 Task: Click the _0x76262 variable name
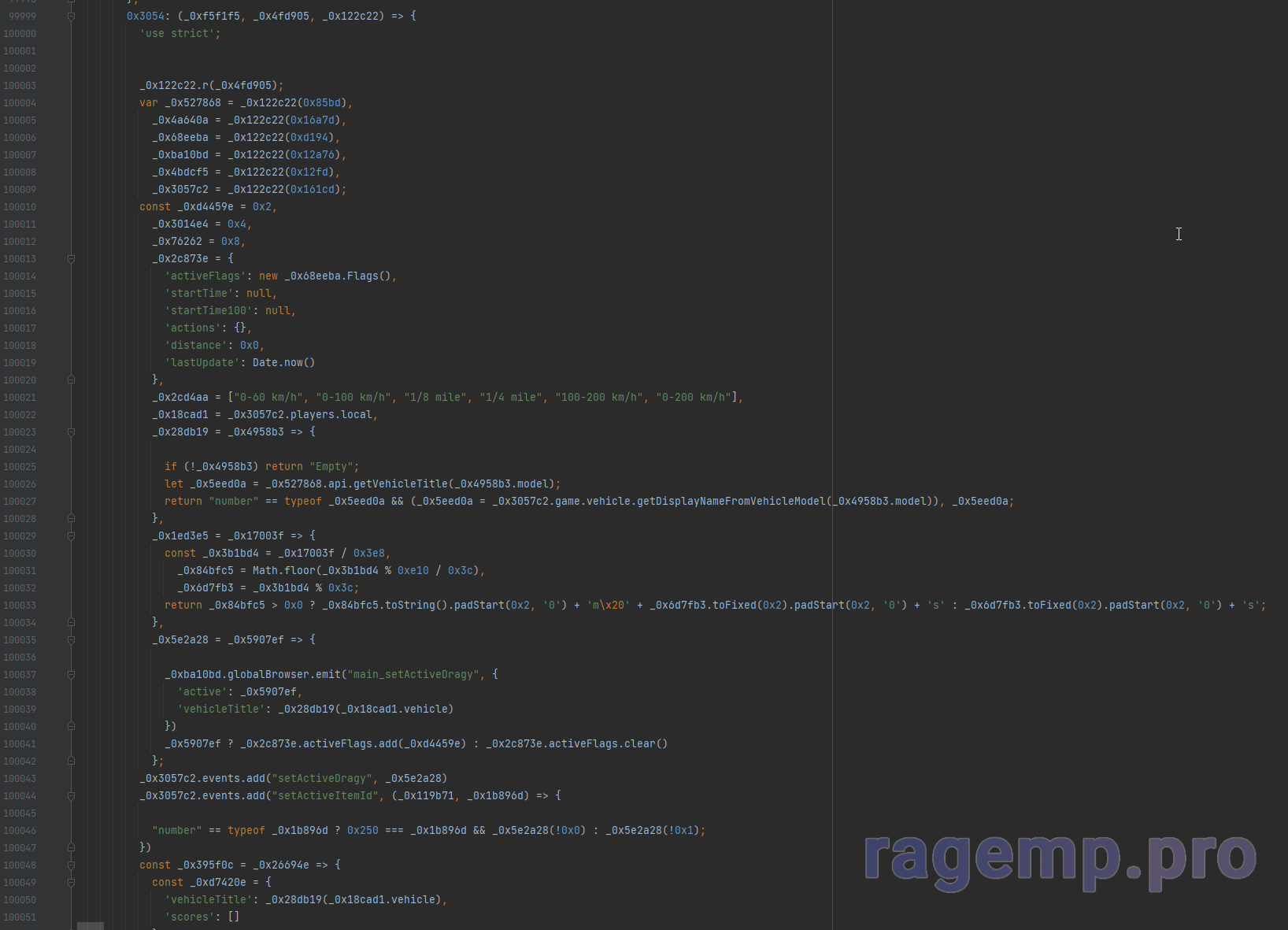pos(177,241)
